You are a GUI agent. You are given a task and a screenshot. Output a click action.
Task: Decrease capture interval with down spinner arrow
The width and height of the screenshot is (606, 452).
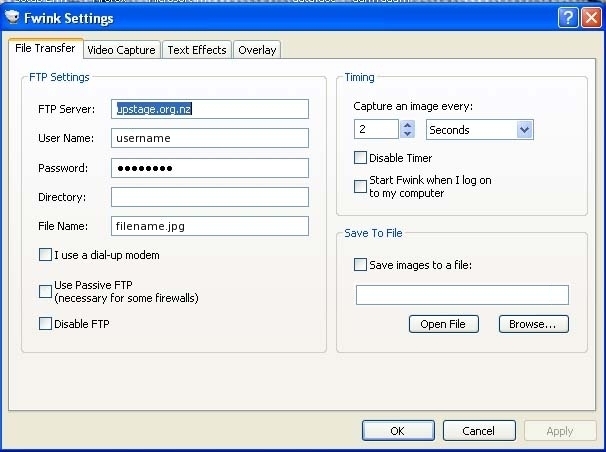pos(407,134)
